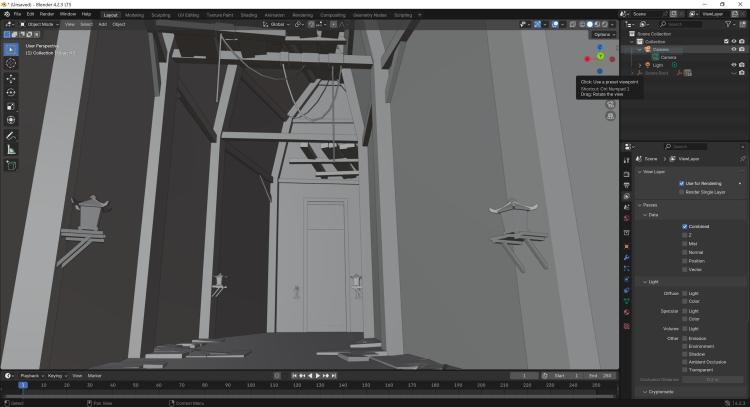Enable Render Single Layer checkbox
The image size is (750, 407).
tap(682, 191)
